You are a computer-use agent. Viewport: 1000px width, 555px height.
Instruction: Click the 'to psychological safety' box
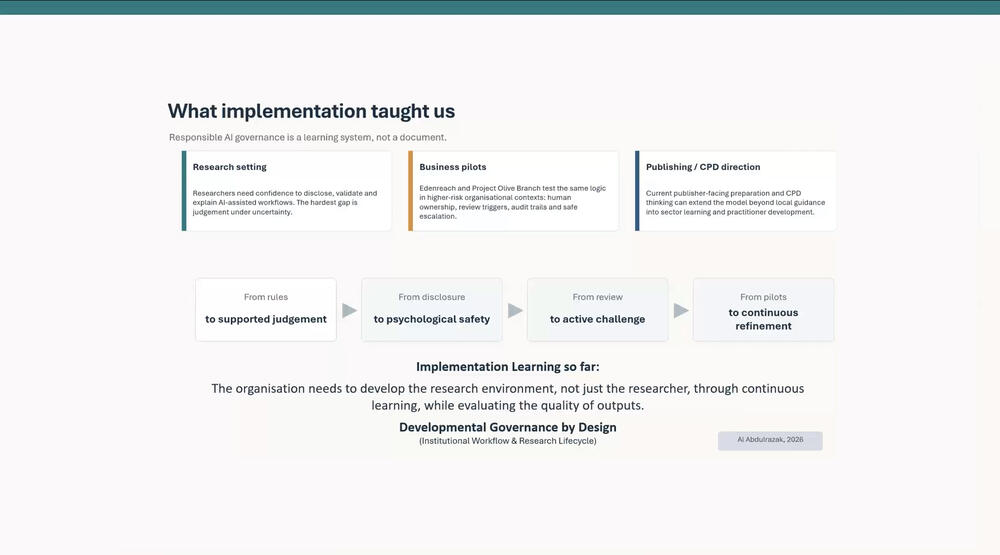click(432, 309)
